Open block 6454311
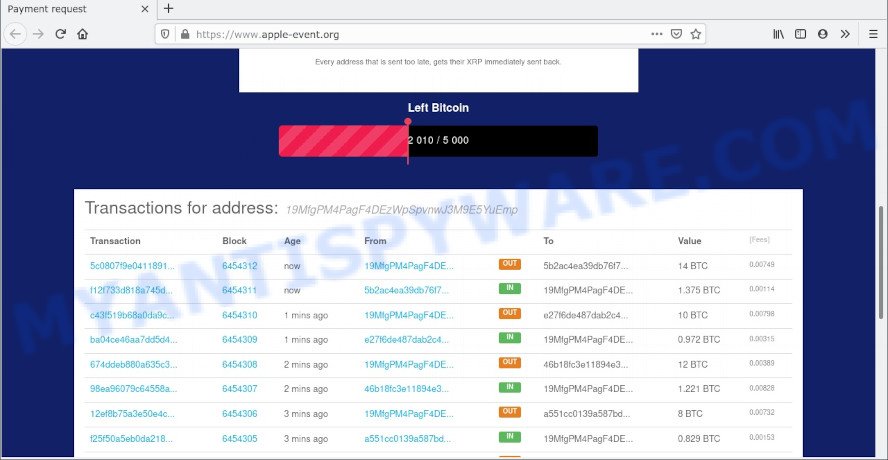Screen dimensions: 888x460 [240, 290]
